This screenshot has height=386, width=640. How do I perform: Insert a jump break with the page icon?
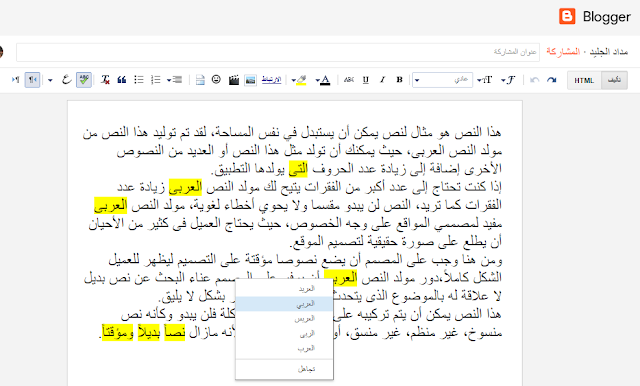200,80
